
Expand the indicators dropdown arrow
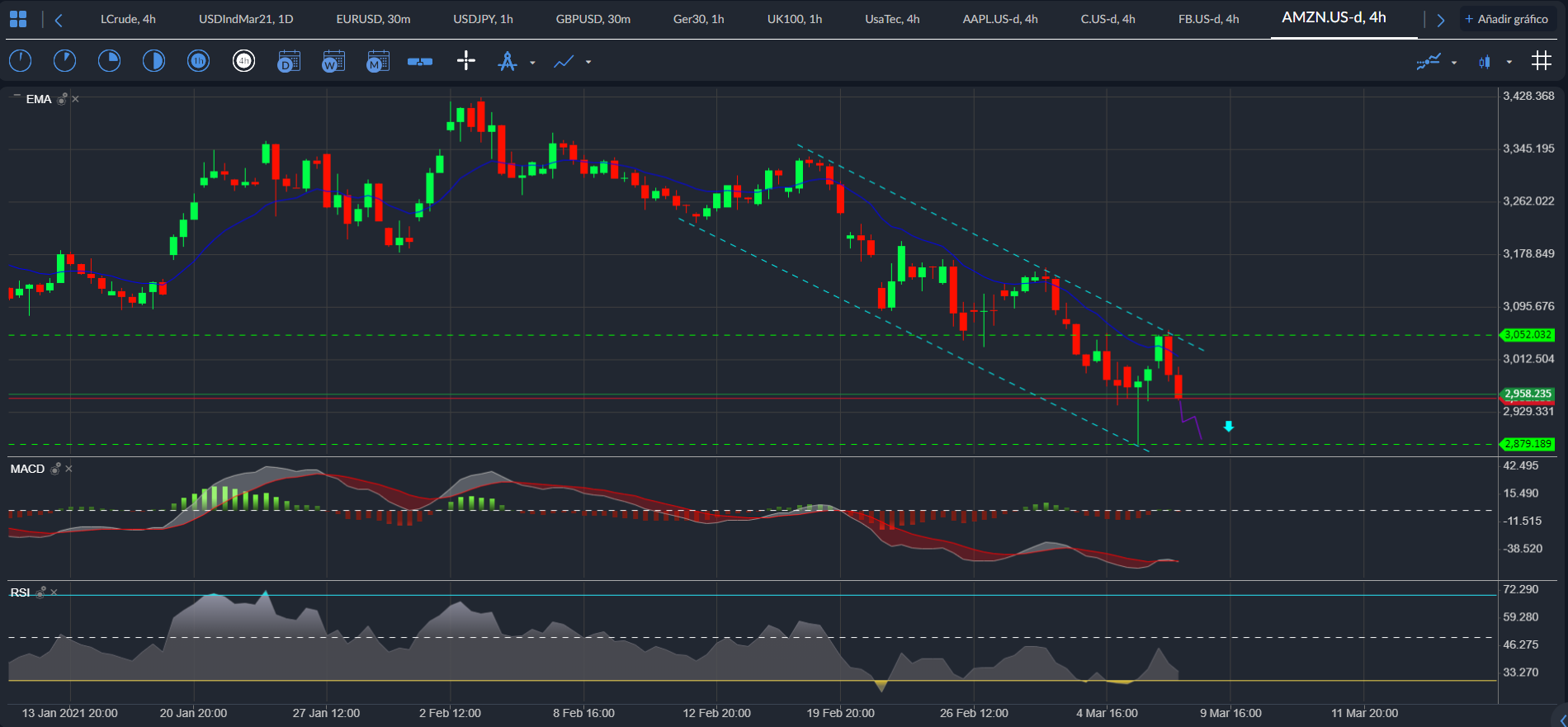(x=1454, y=62)
